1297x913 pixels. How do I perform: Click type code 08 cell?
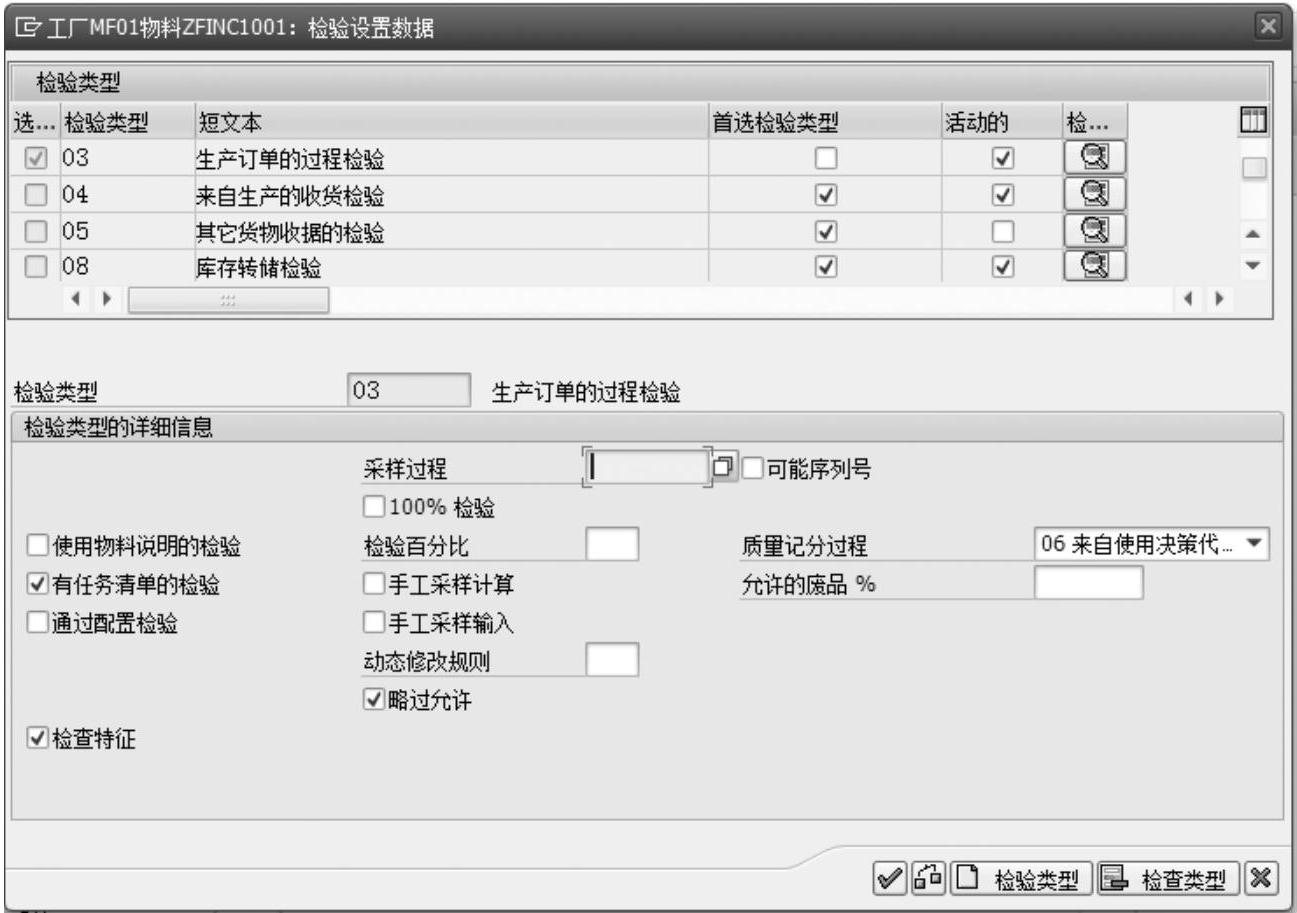point(127,266)
